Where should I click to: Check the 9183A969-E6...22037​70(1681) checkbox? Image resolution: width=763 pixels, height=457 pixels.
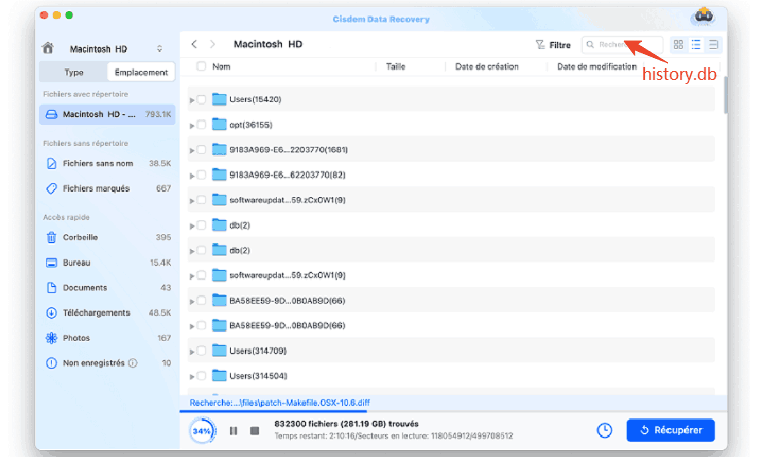pos(201,149)
